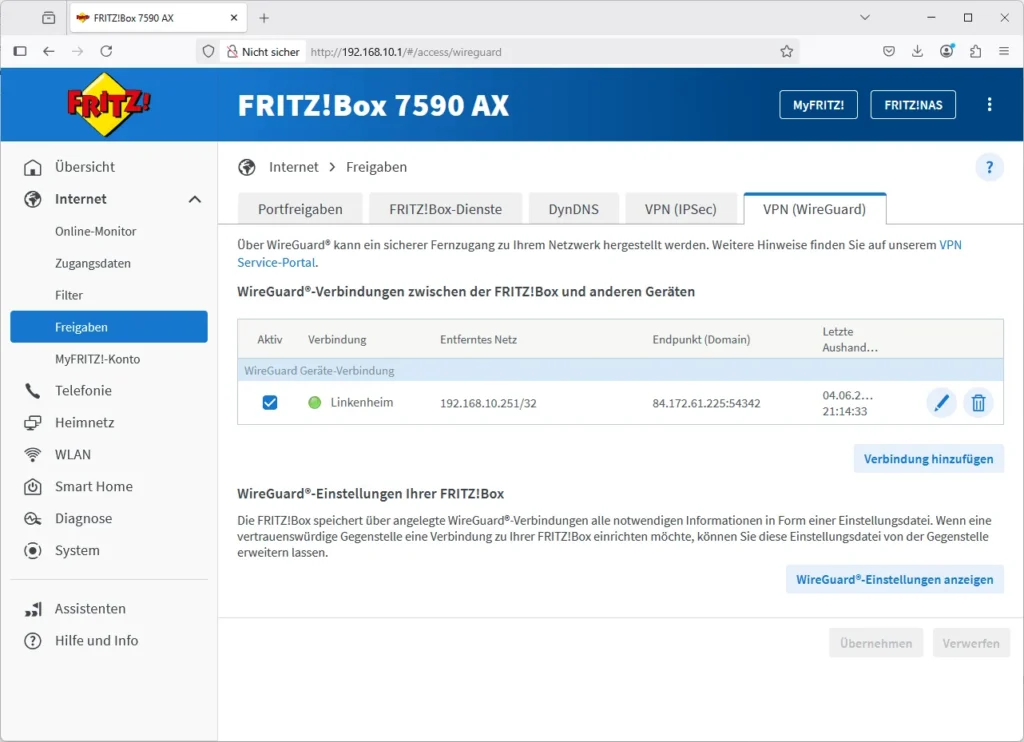Close the FRITZ!Box 7590 AX browser tab
Image resolution: width=1024 pixels, height=742 pixels.
click(234, 18)
